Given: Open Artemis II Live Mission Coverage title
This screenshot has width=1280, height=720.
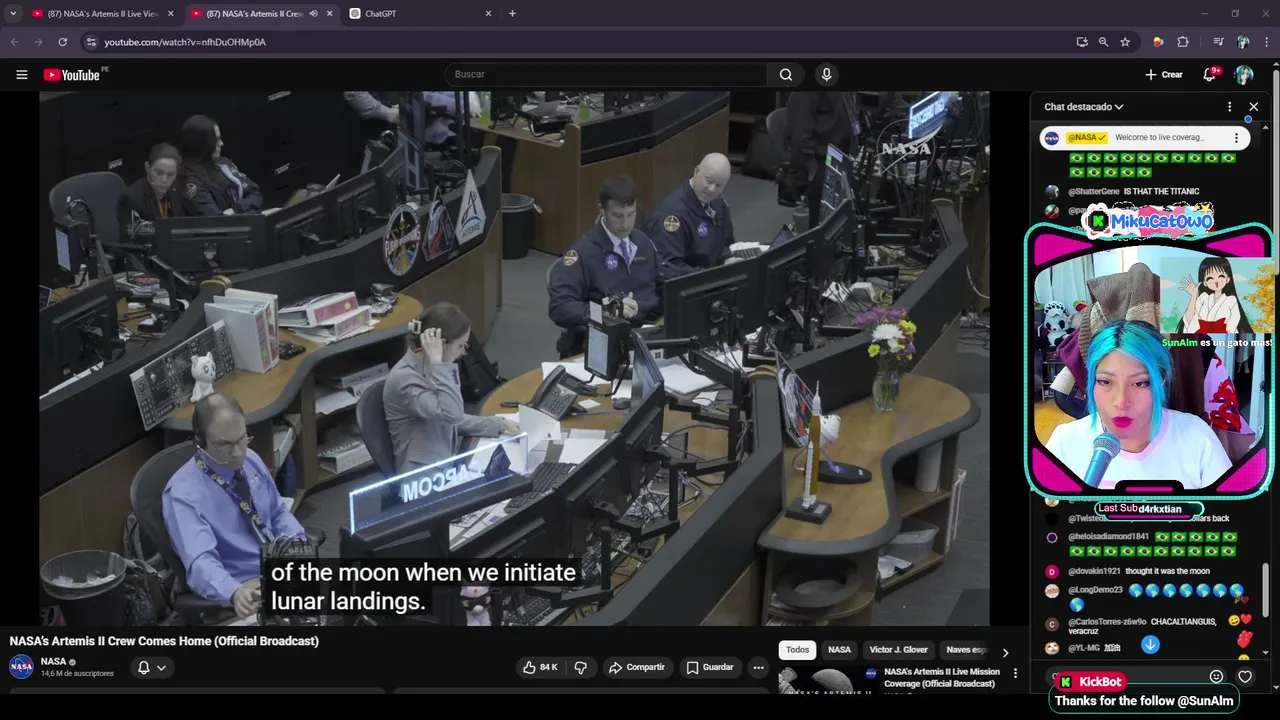Looking at the screenshot, I should pyautogui.click(x=941, y=678).
